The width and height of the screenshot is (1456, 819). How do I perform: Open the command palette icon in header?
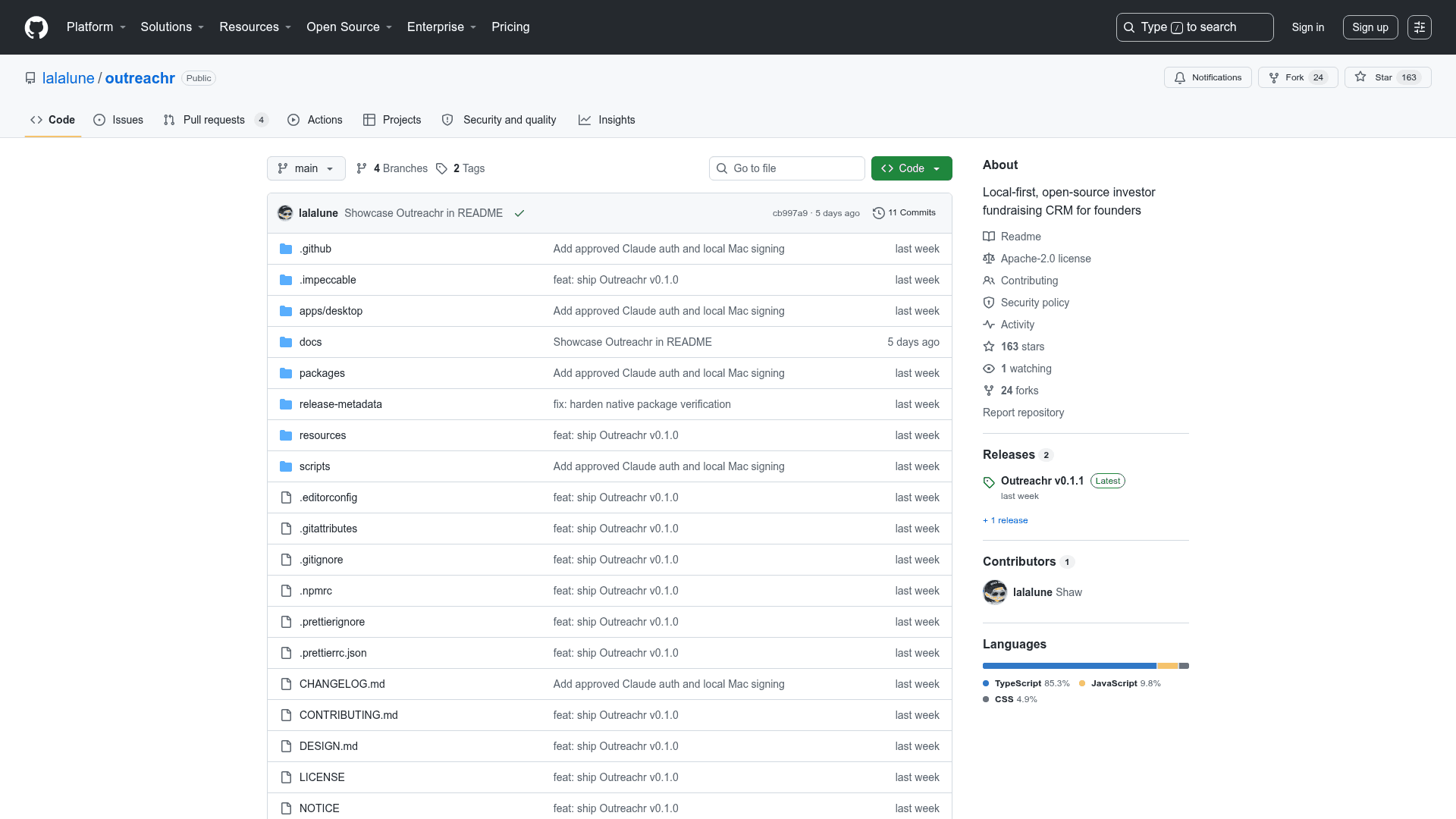pos(1420,27)
